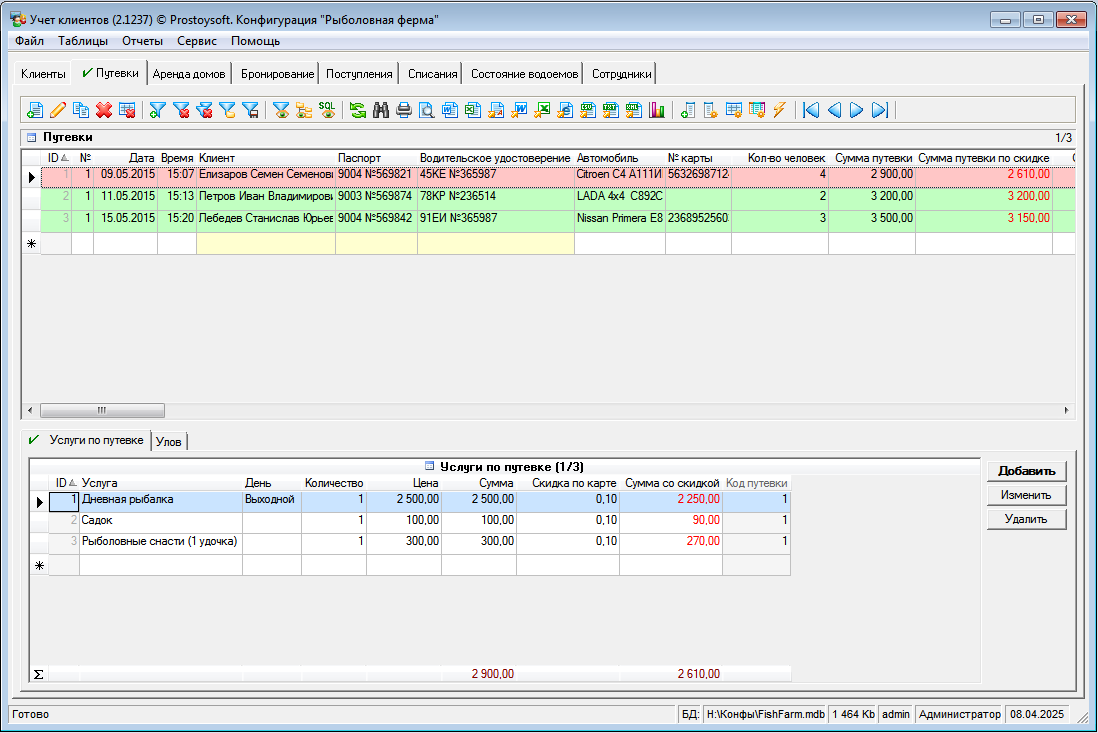Viewport: 1098px width, 733px height.
Task: Jump to first record arrow
Action: click(x=811, y=110)
